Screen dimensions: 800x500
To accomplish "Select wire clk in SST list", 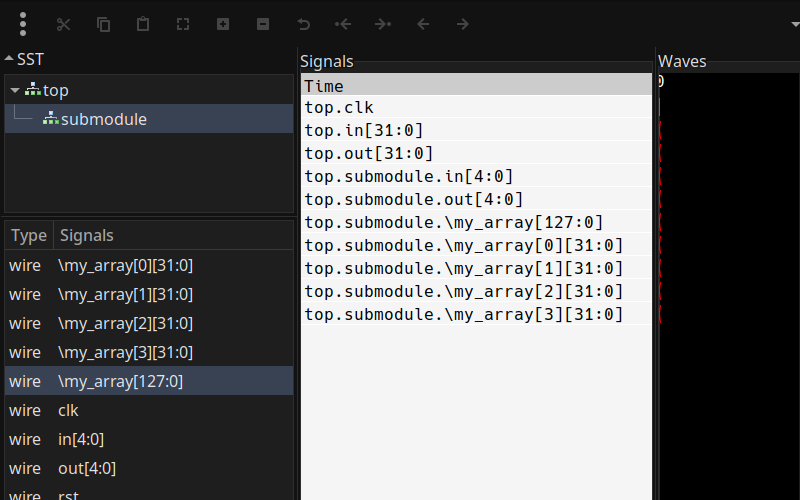I will (x=149, y=410).
